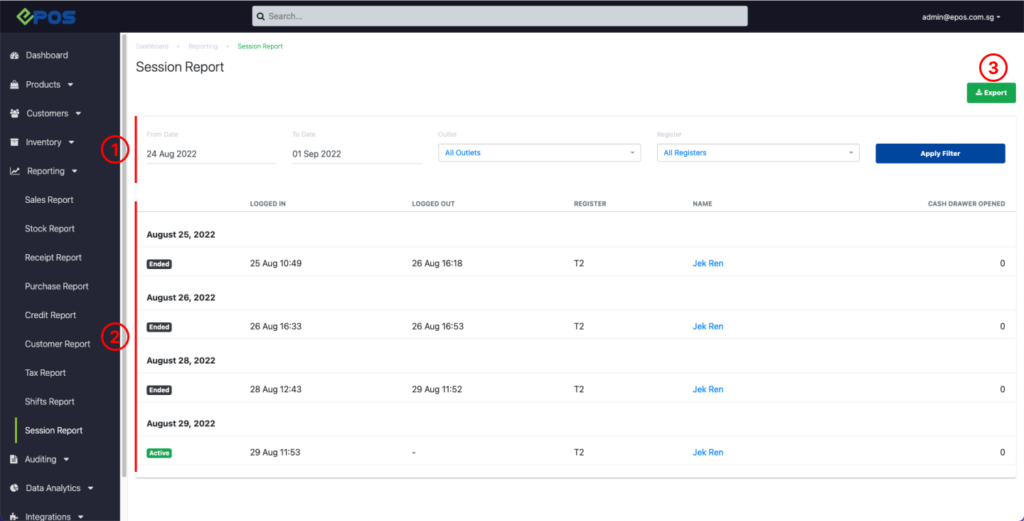Image resolution: width=1024 pixels, height=521 pixels.
Task: Open the All Outlets dropdown
Action: click(x=539, y=153)
